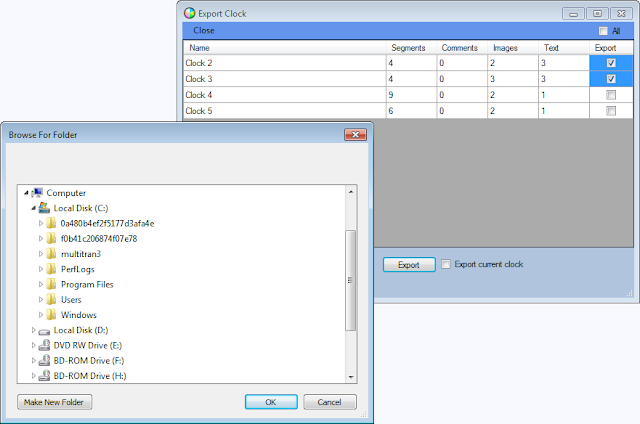Click the f0b41c206874f07e78 folder icon

51,238
